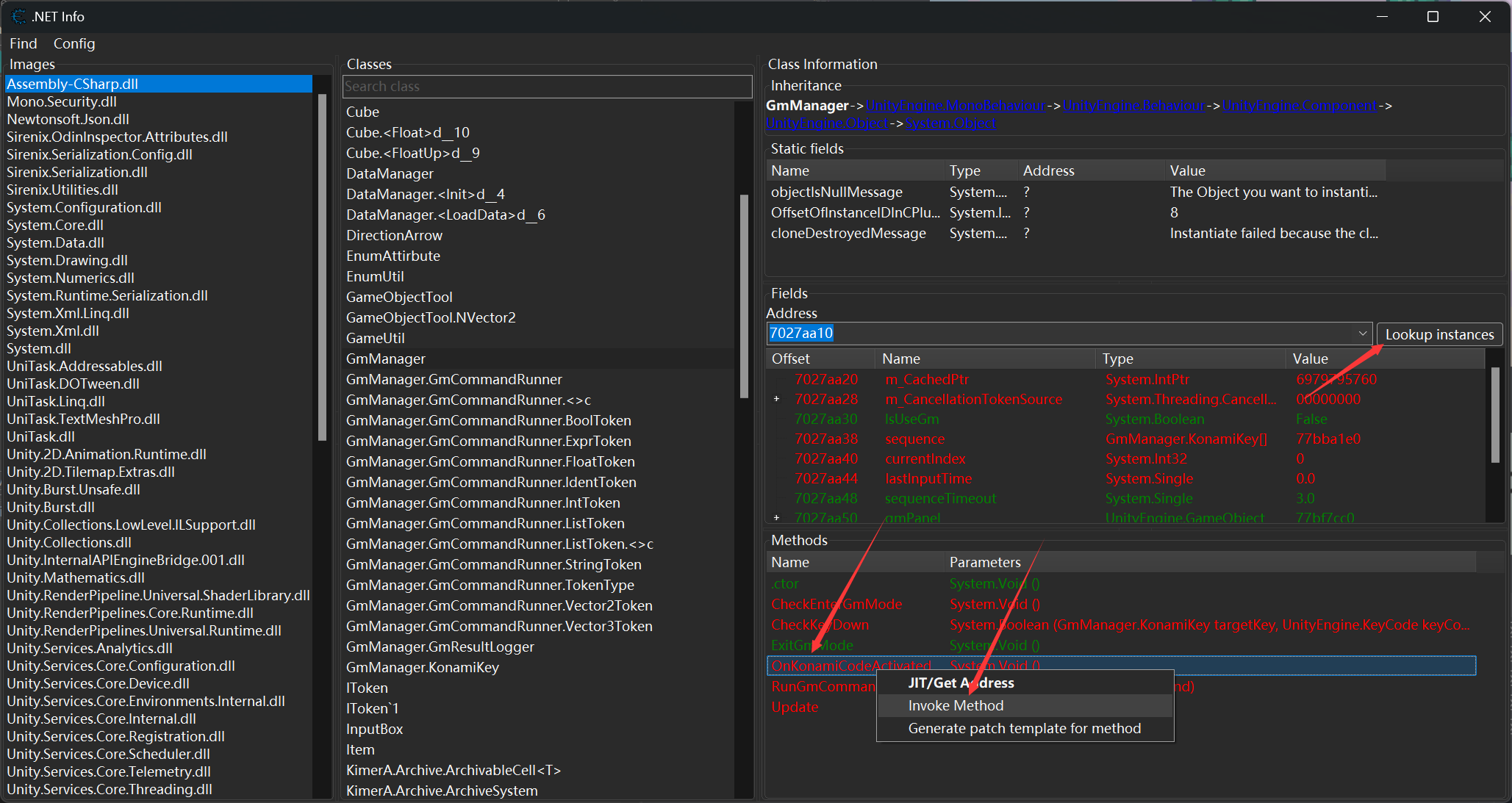This screenshot has width=1512, height=803.
Task: Follow the System.Object inheritance link
Action: pos(951,123)
